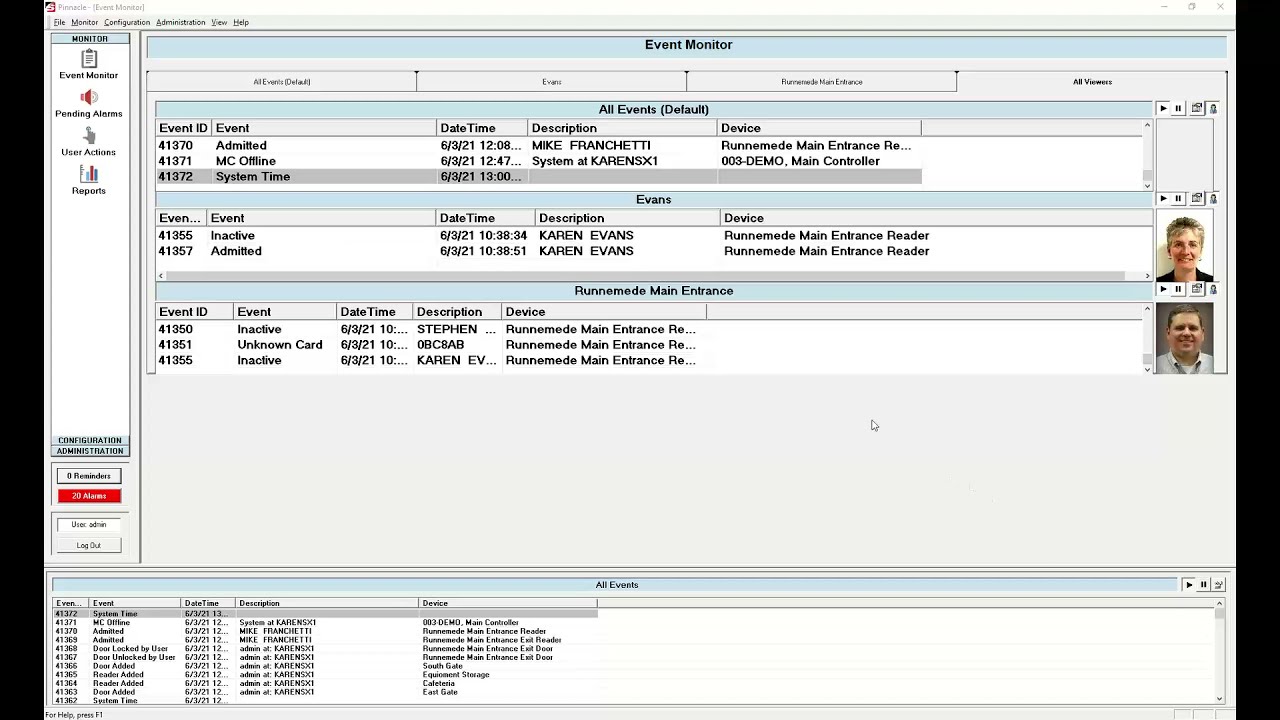
Task: Open the View menu
Action: [x=219, y=22]
